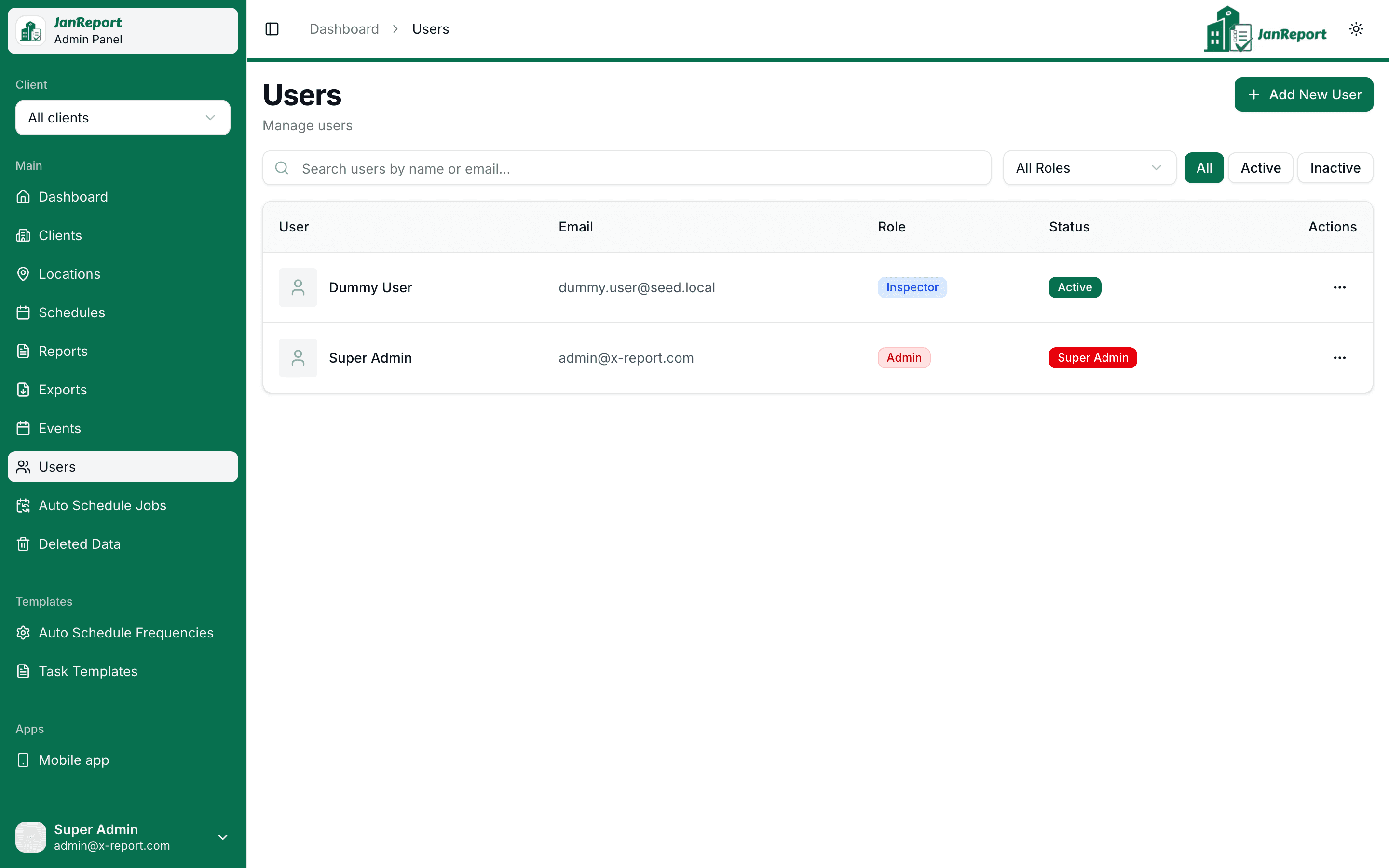Go to Locations in sidebar

(123, 274)
